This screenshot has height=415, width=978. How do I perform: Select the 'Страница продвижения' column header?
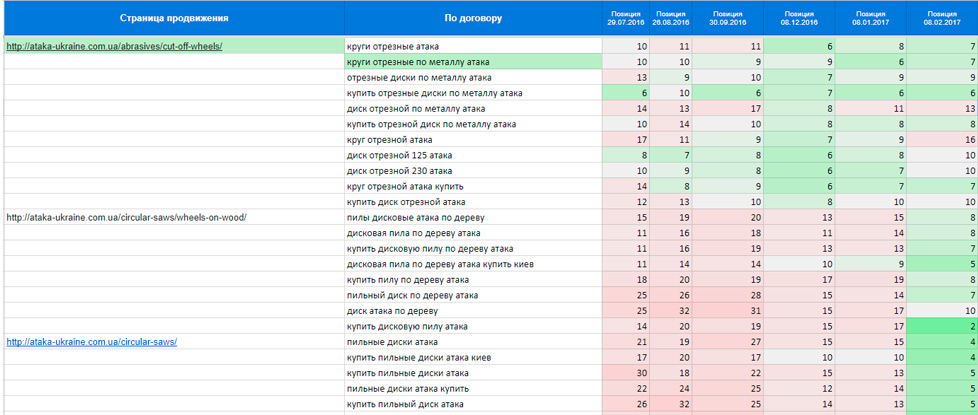point(174,18)
